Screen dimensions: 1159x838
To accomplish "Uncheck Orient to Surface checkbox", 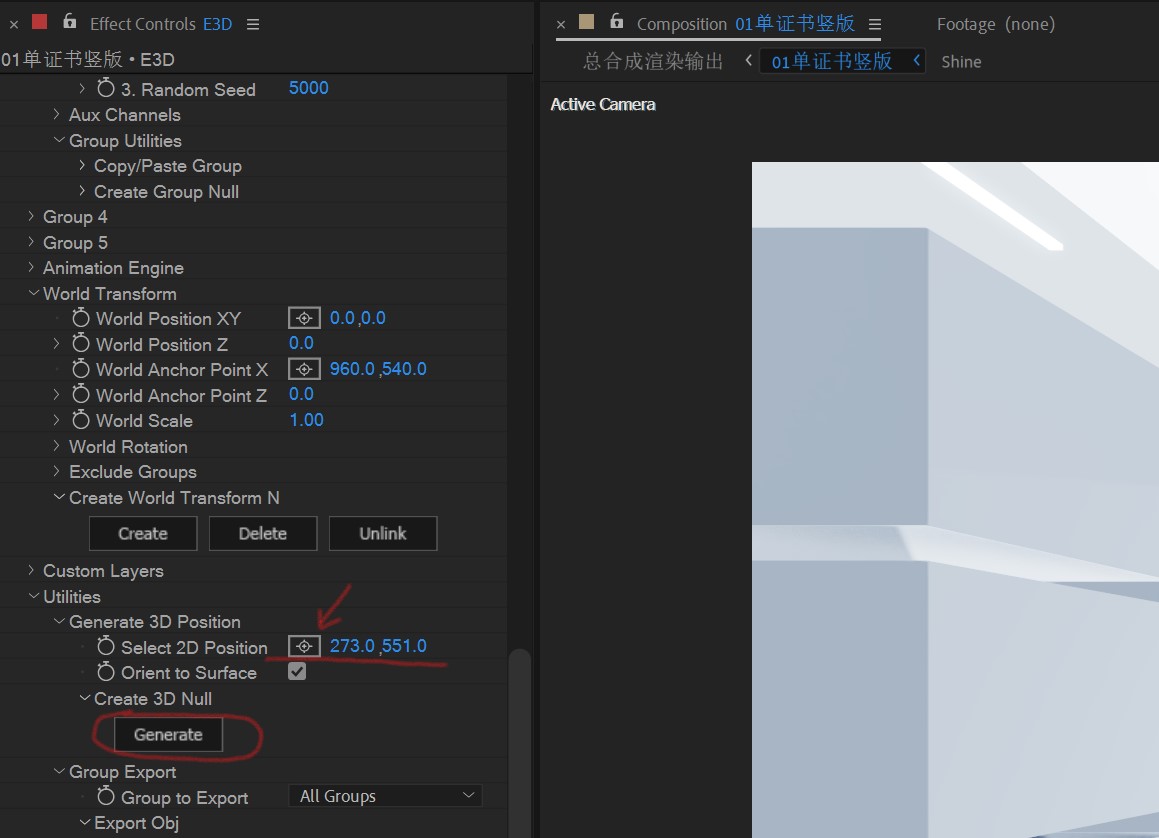I will click(297, 672).
